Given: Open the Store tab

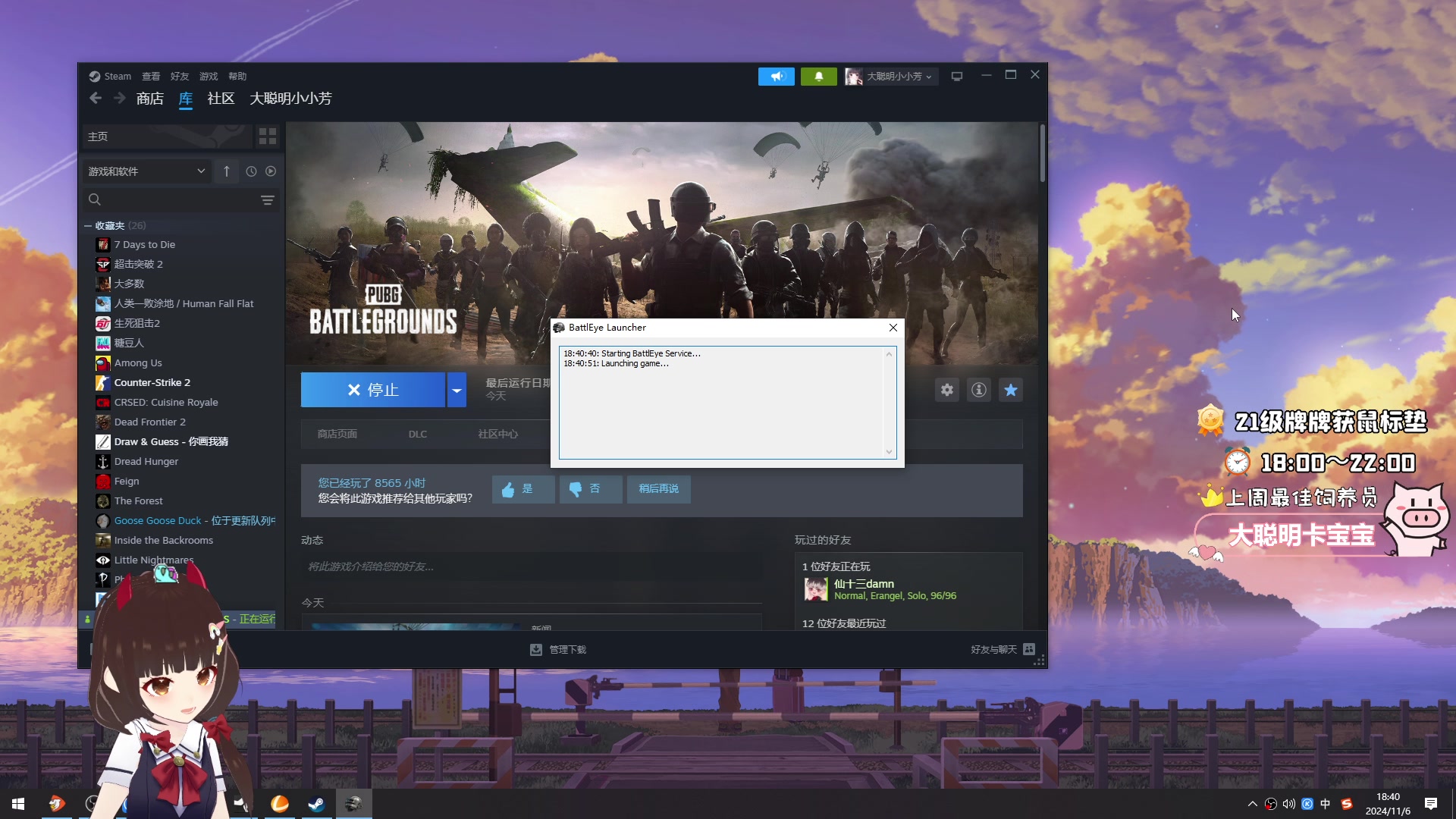Looking at the screenshot, I should point(149,99).
